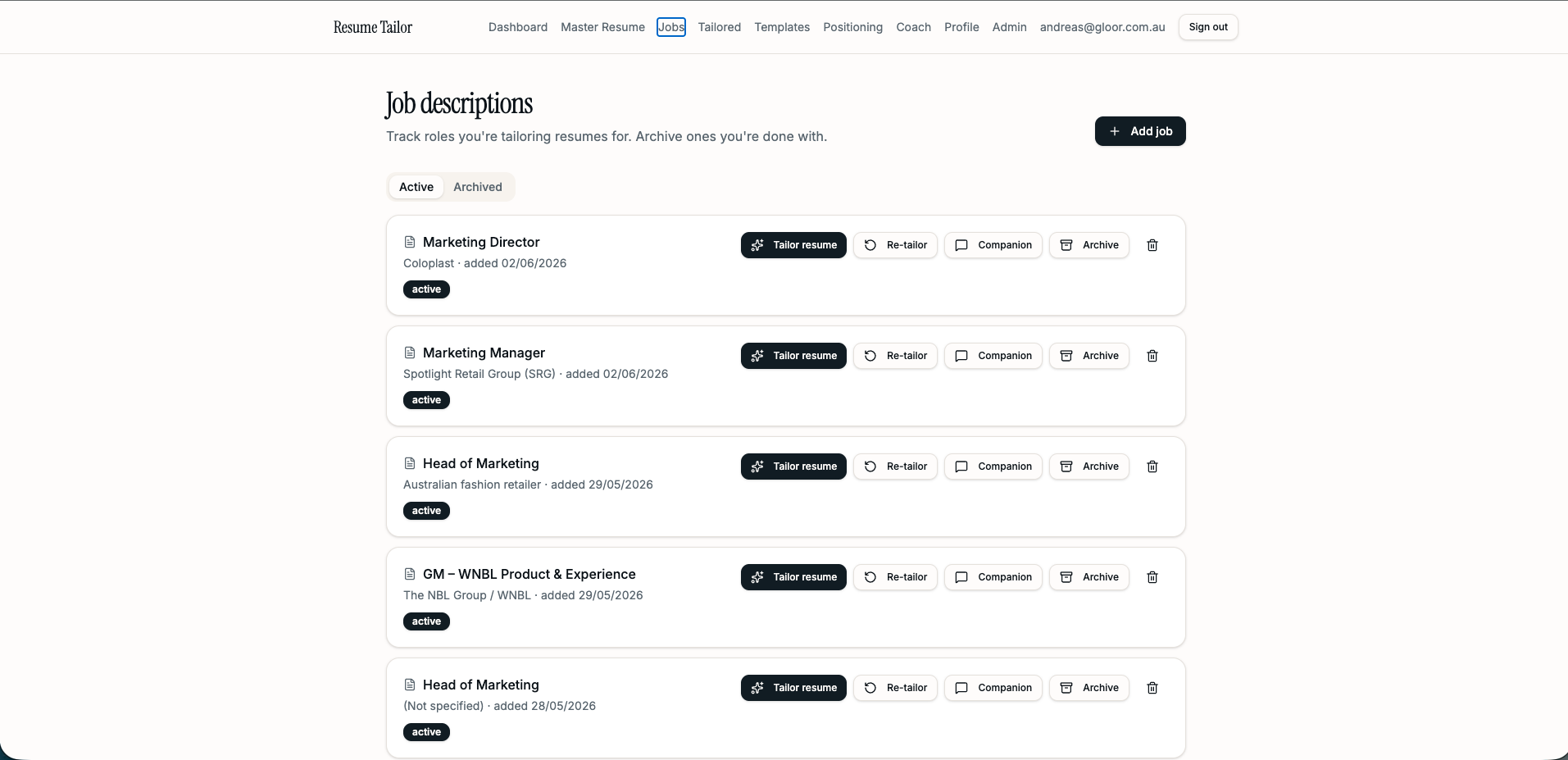Re-tailor the Marketing Manager job
Viewport: 1568px width, 760px height.
[x=895, y=356]
